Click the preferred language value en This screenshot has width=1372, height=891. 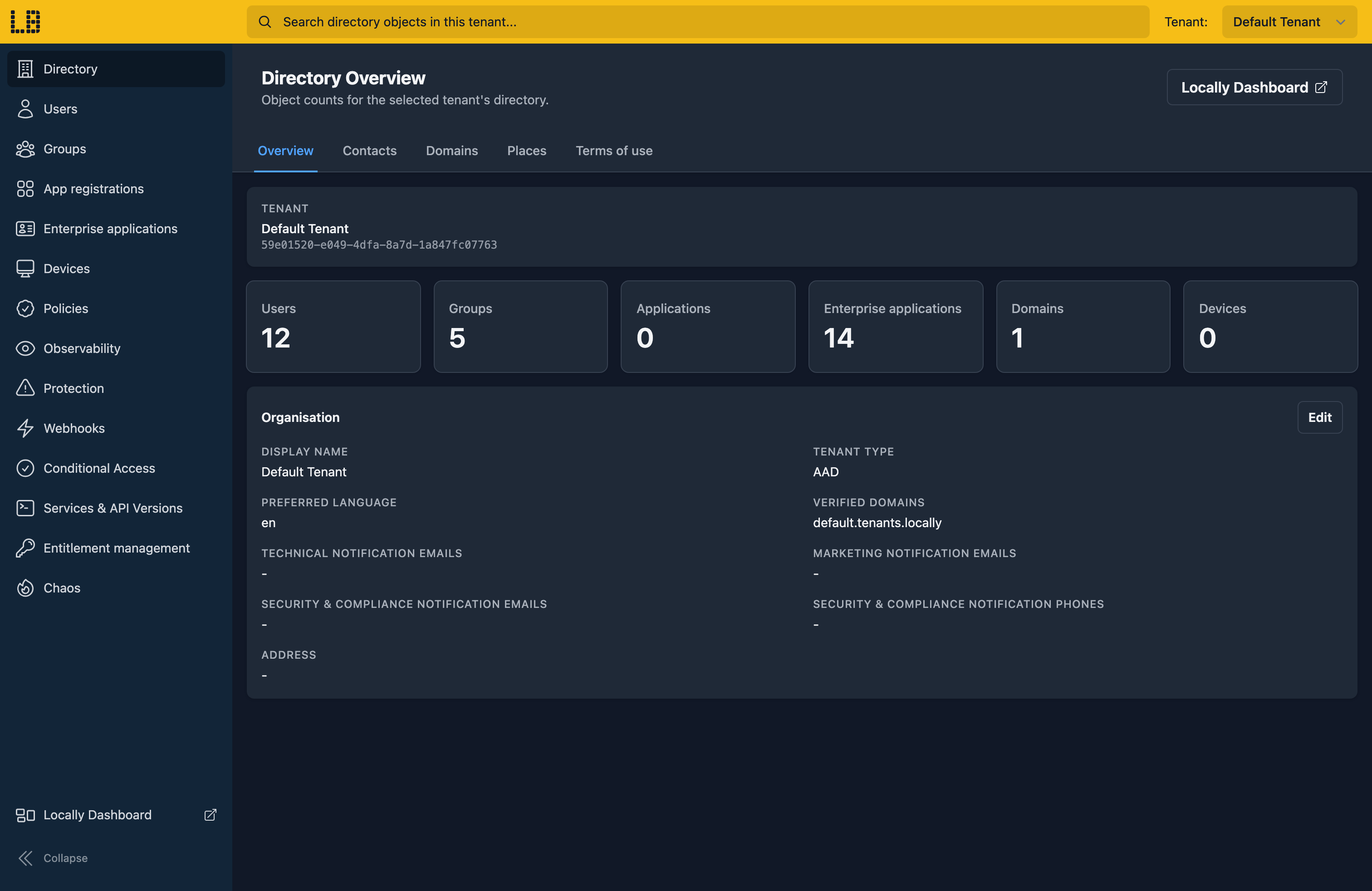(268, 524)
